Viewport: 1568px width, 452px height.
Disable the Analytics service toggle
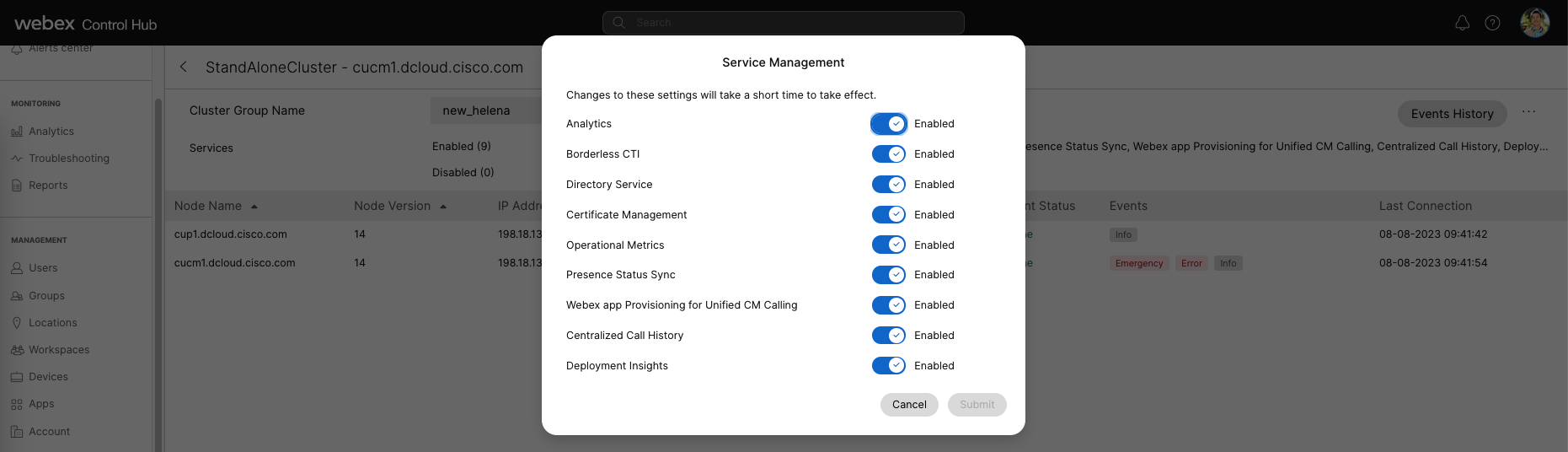pos(888,124)
